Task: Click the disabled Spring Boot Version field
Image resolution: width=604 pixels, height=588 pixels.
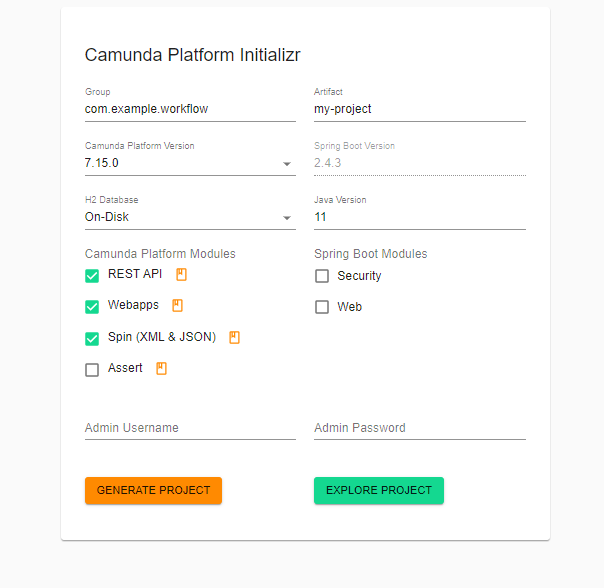Action: pos(419,163)
